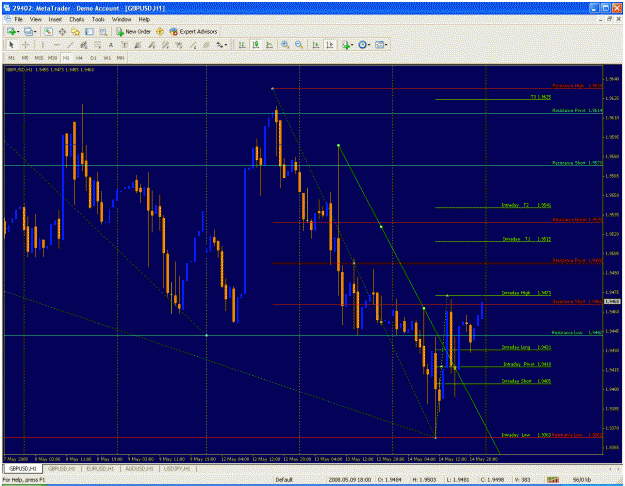The width and height of the screenshot is (625, 486).
Task: Select the Crosshair tool
Action: 25,45
